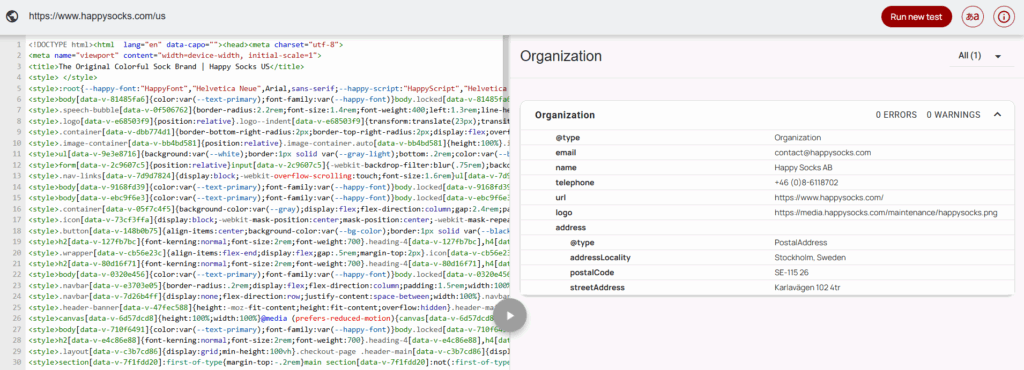Select the addressLocality value Stockholm, Sweden

pos(810,258)
